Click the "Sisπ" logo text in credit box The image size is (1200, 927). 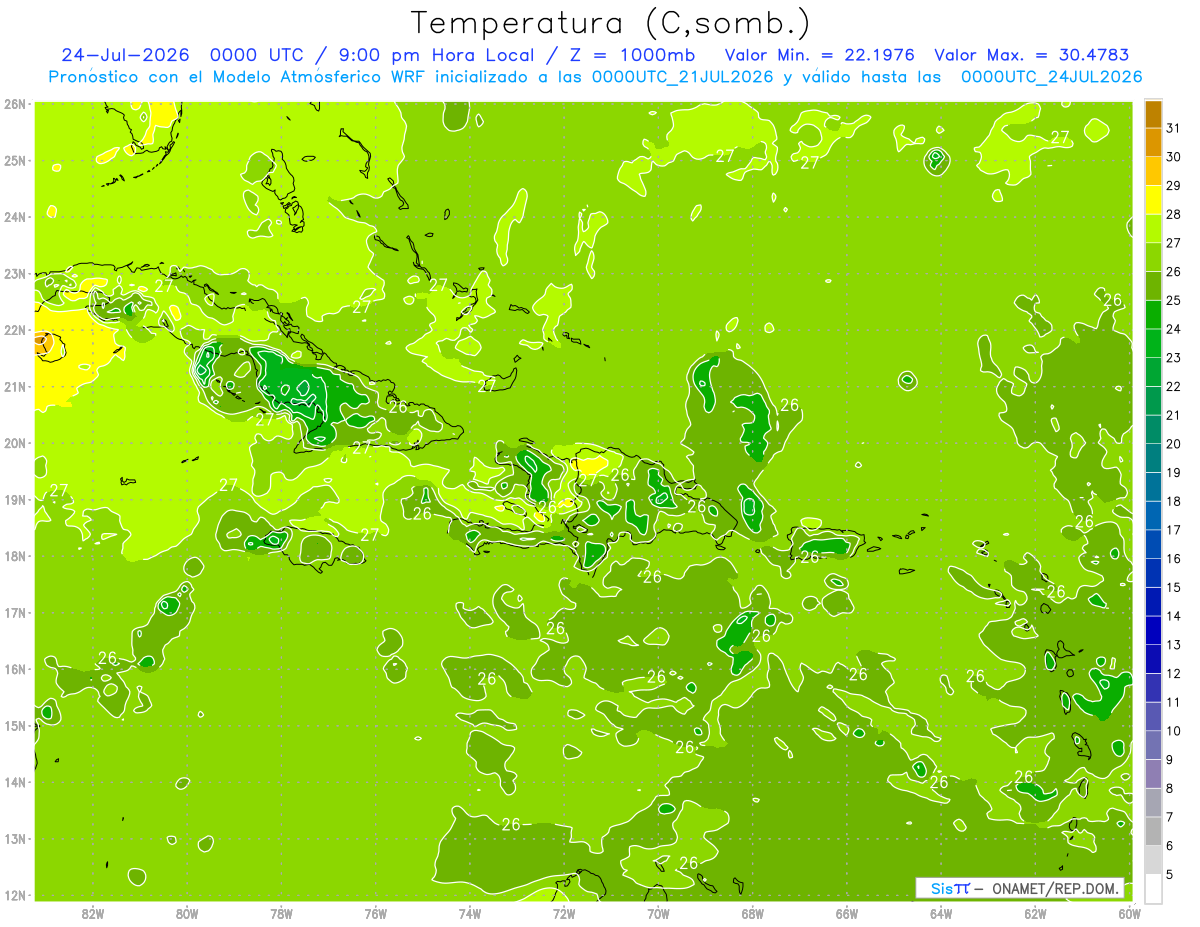tap(949, 888)
